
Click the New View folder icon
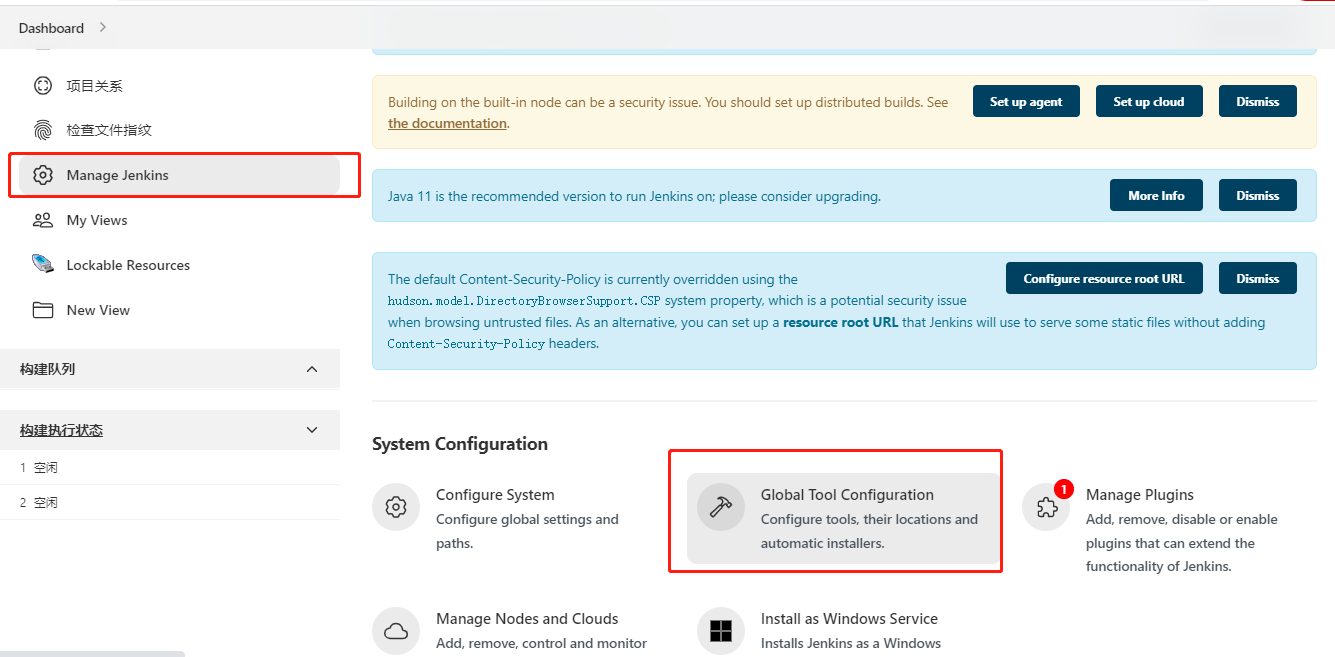coord(42,310)
